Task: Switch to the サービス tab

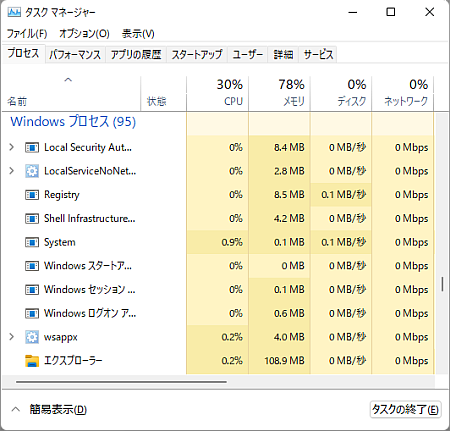Action: tap(318, 54)
